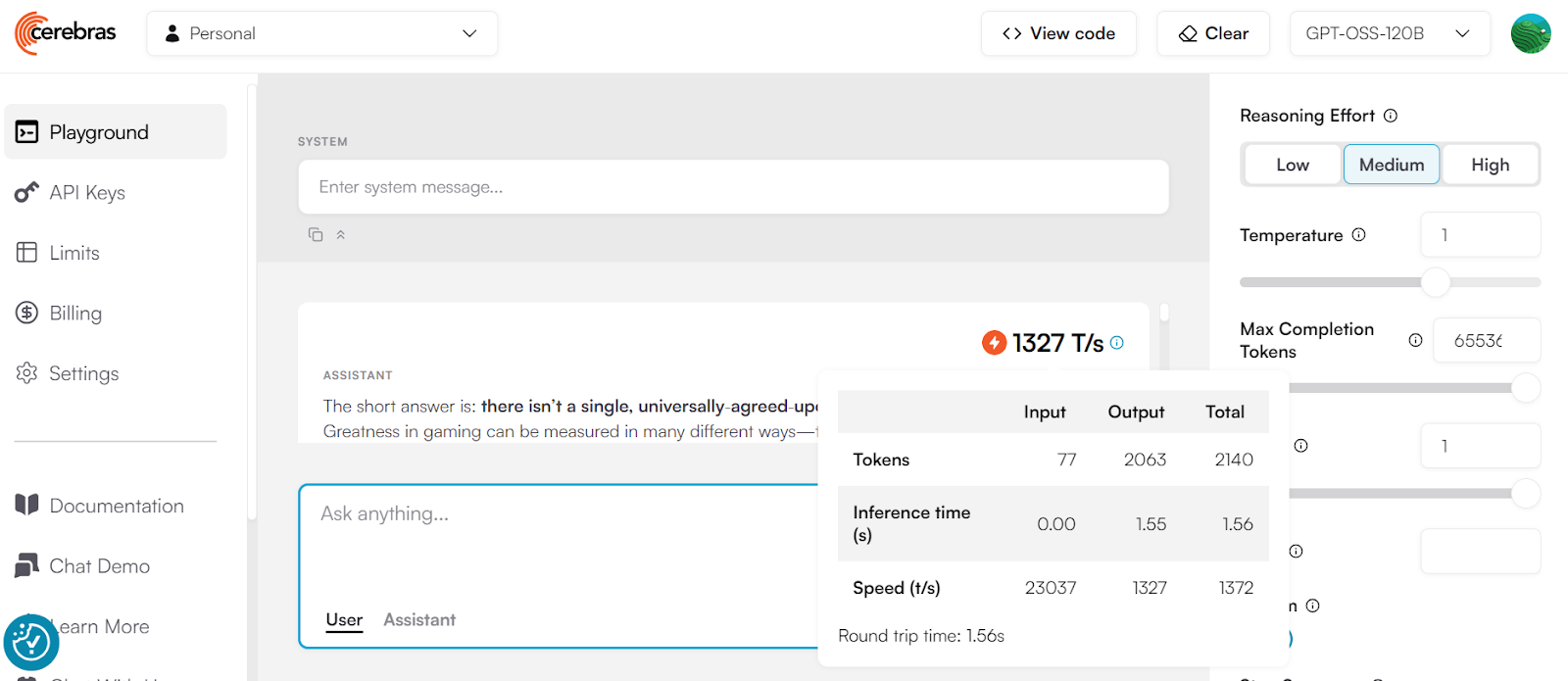Select Medium reasoning effort
1568x681 pixels.
click(x=1391, y=165)
